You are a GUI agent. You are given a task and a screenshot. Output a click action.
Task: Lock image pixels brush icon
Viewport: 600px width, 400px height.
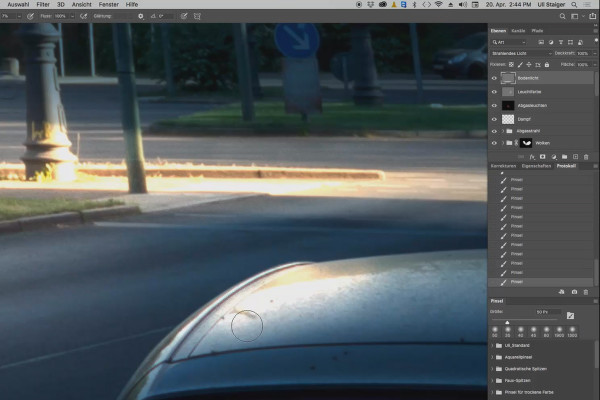click(x=520, y=65)
